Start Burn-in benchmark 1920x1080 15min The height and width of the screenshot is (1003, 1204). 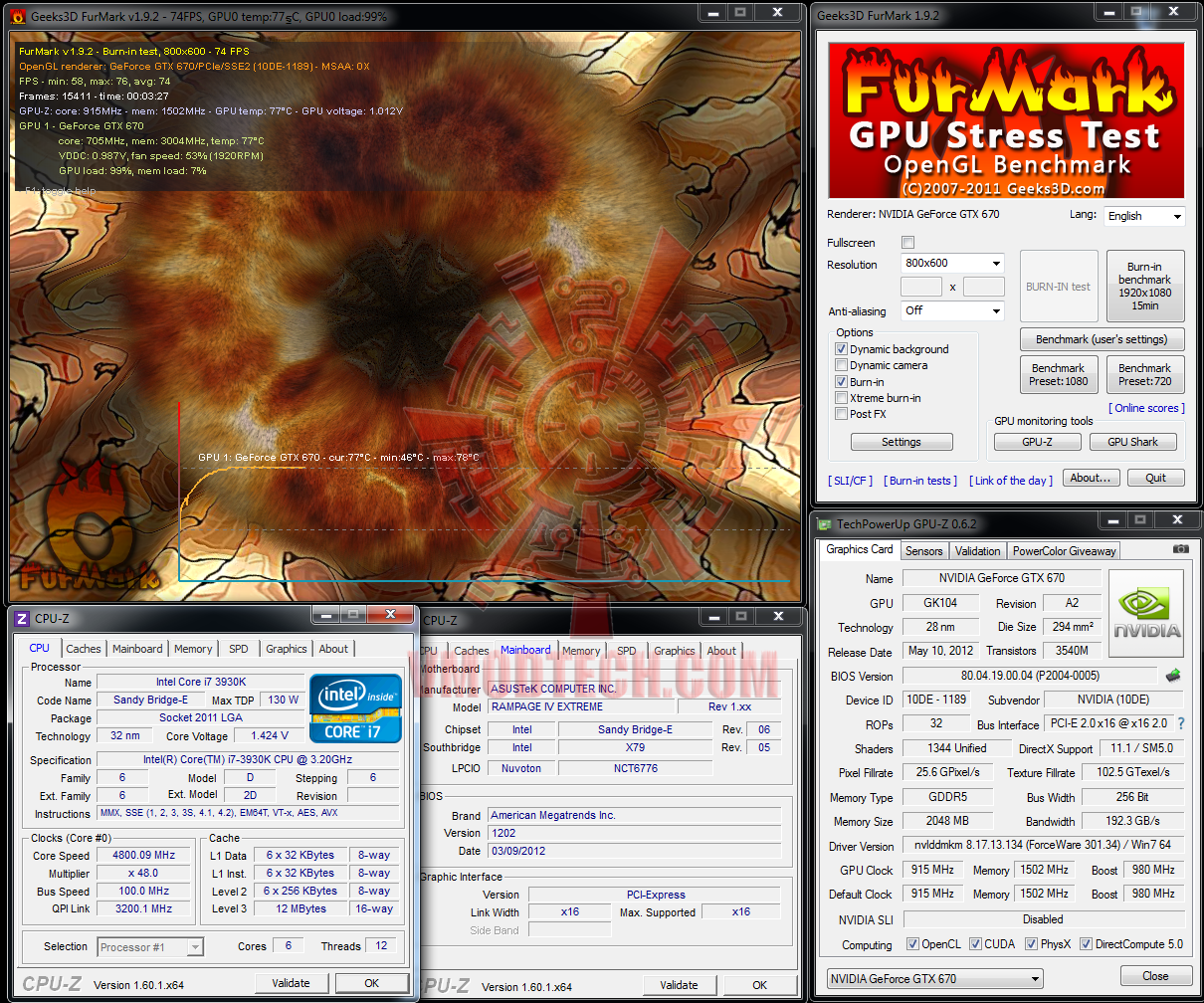pyautogui.click(x=1144, y=287)
